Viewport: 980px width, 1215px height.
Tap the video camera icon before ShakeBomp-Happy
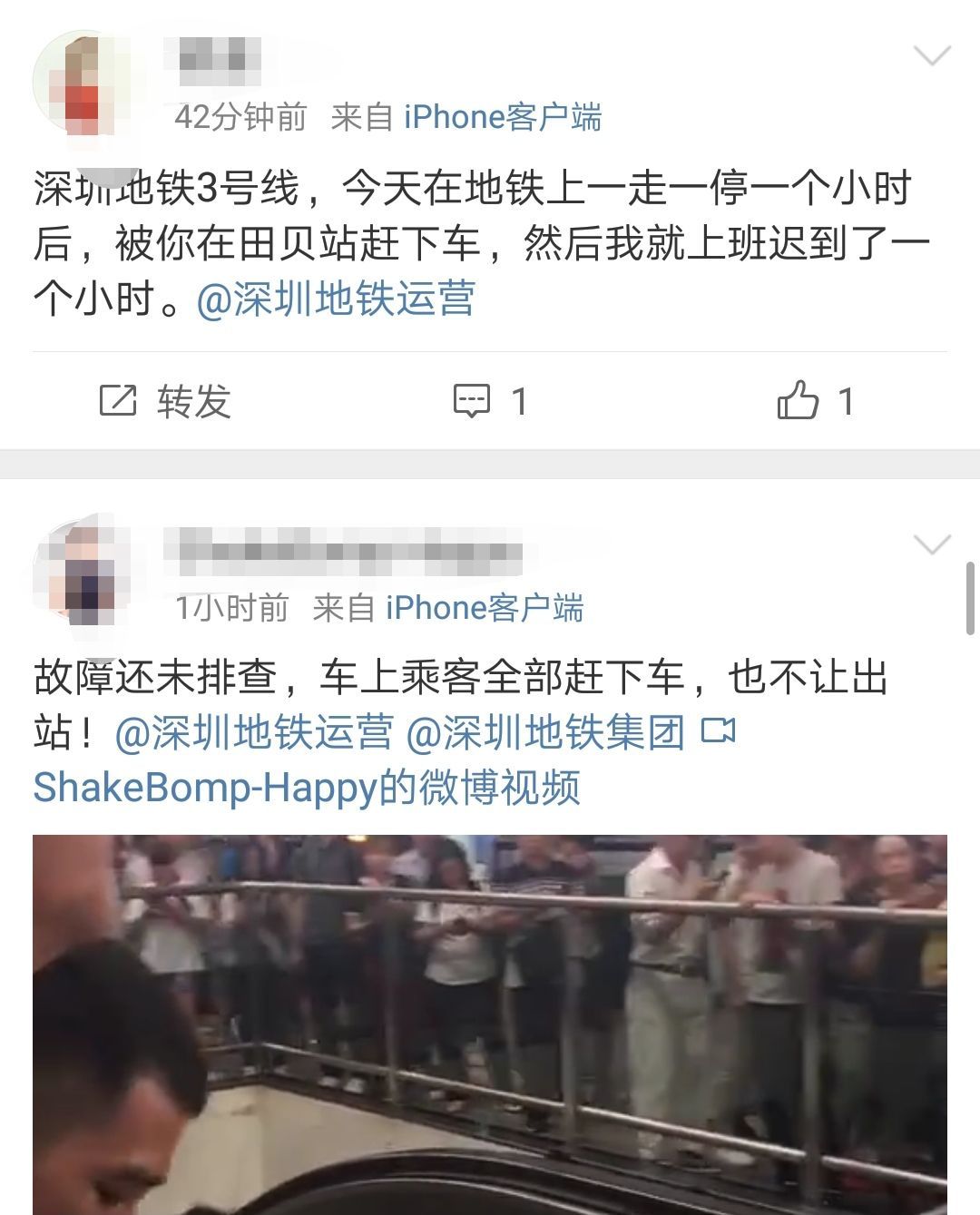tap(719, 730)
